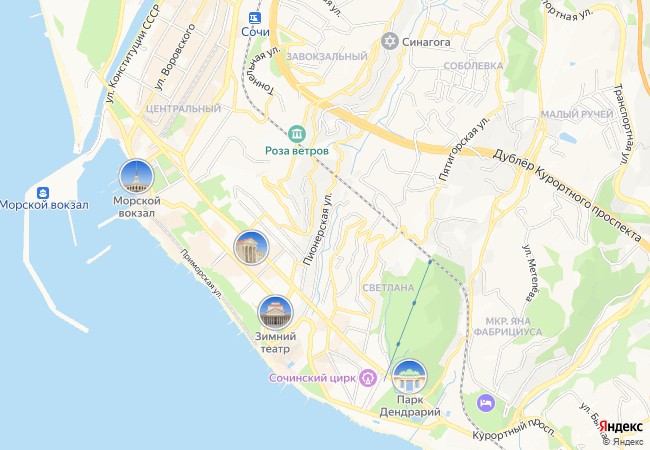Image resolution: width=650 pixels, height=450 pixels.
Task: Click the Сочинский цирк text label
Action: (312, 378)
